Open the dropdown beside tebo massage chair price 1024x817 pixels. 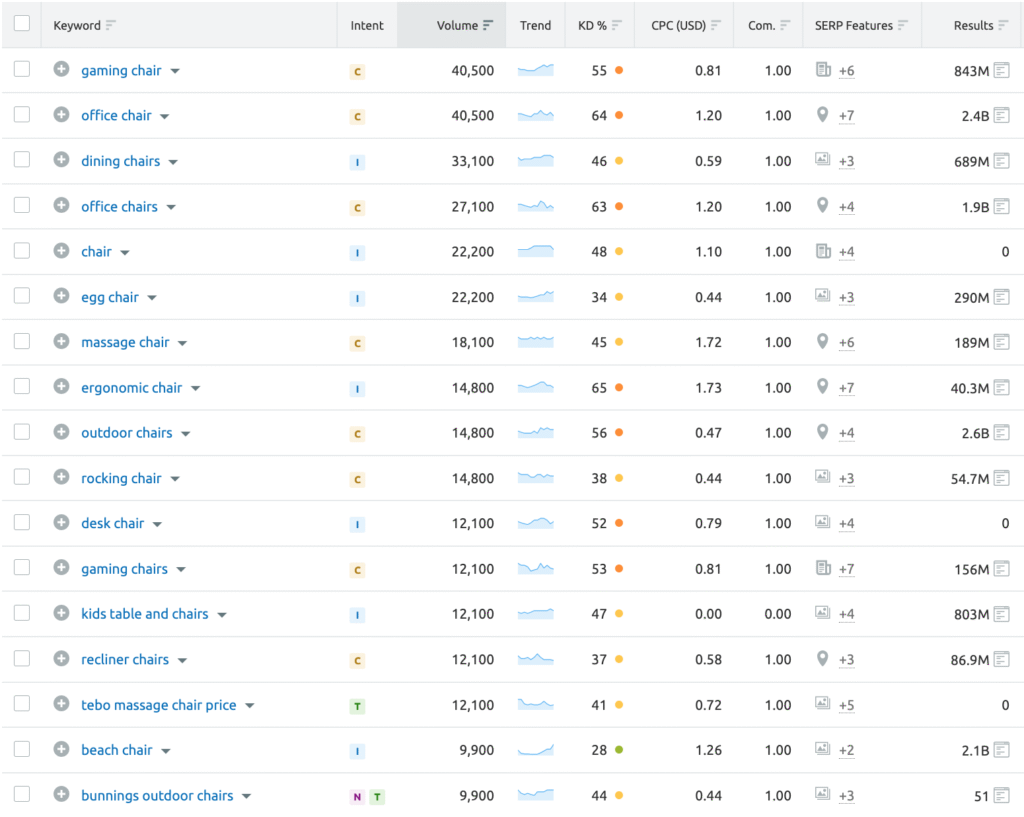point(250,706)
